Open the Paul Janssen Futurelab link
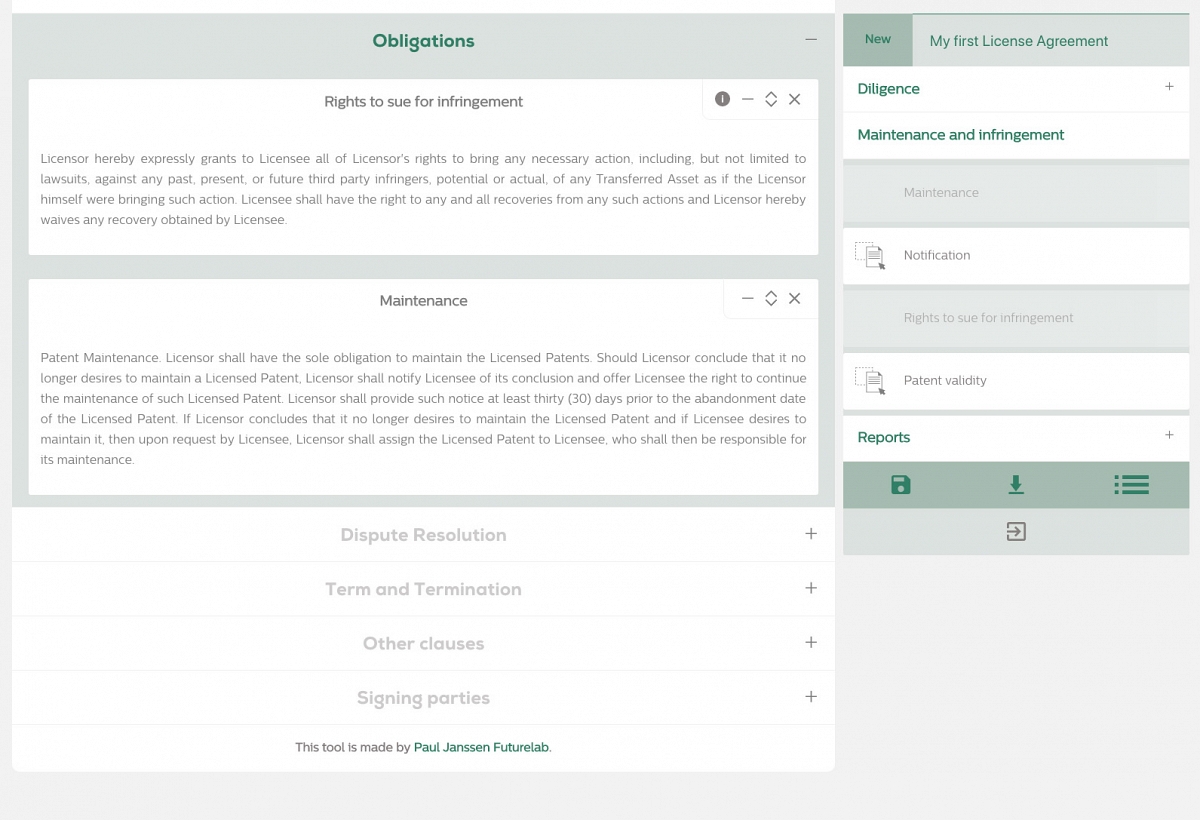The width and height of the screenshot is (1200, 820). coord(482,747)
